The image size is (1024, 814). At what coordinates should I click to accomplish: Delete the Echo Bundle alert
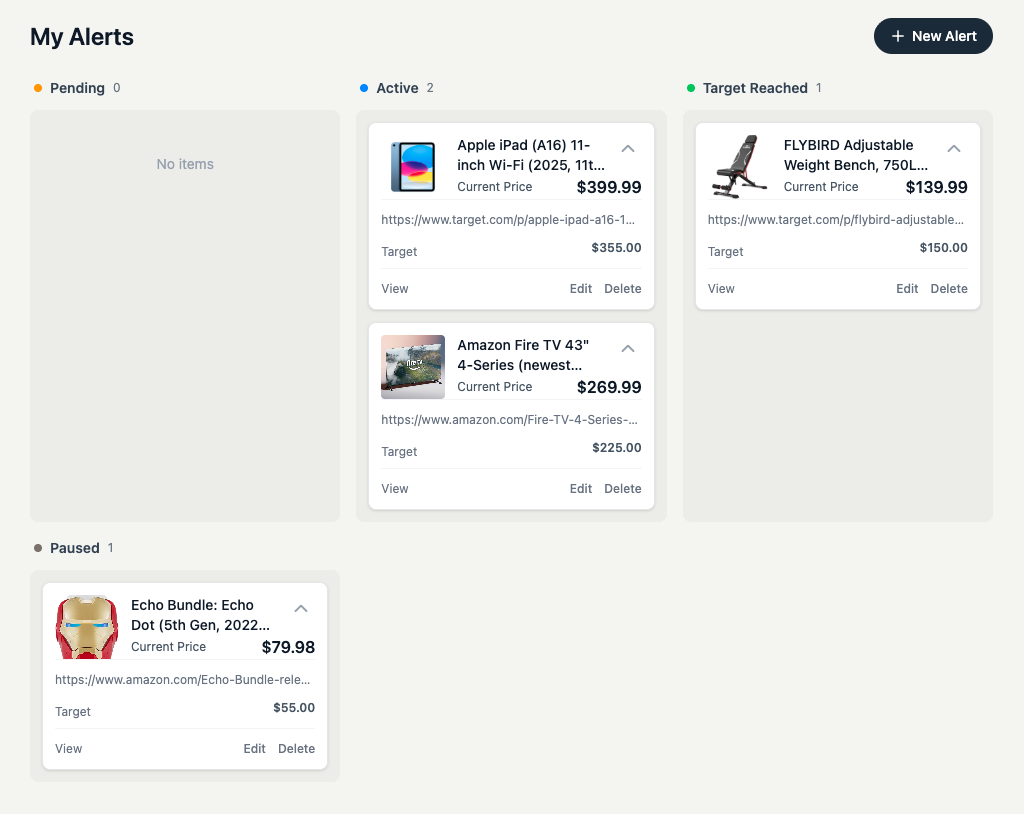[296, 748]
